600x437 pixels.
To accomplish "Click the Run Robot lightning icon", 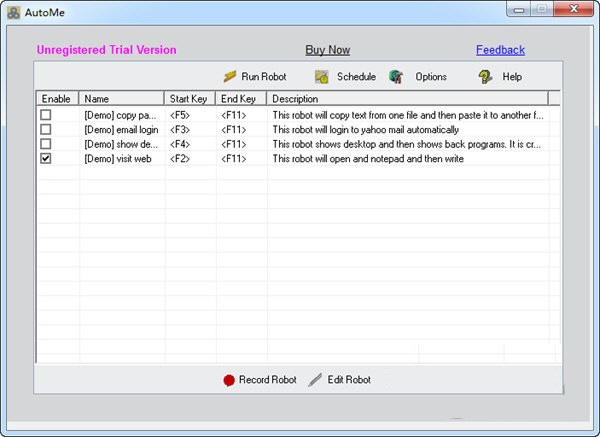I will [229, 77].
